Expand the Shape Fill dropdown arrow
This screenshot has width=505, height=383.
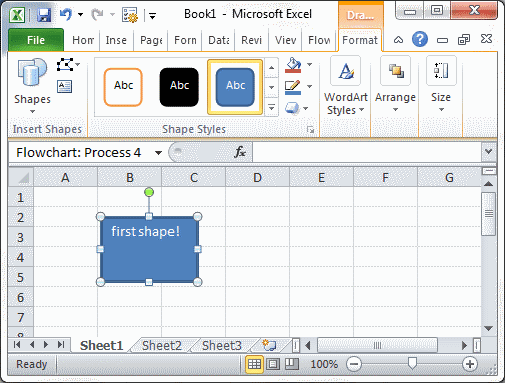coord(310,64)
